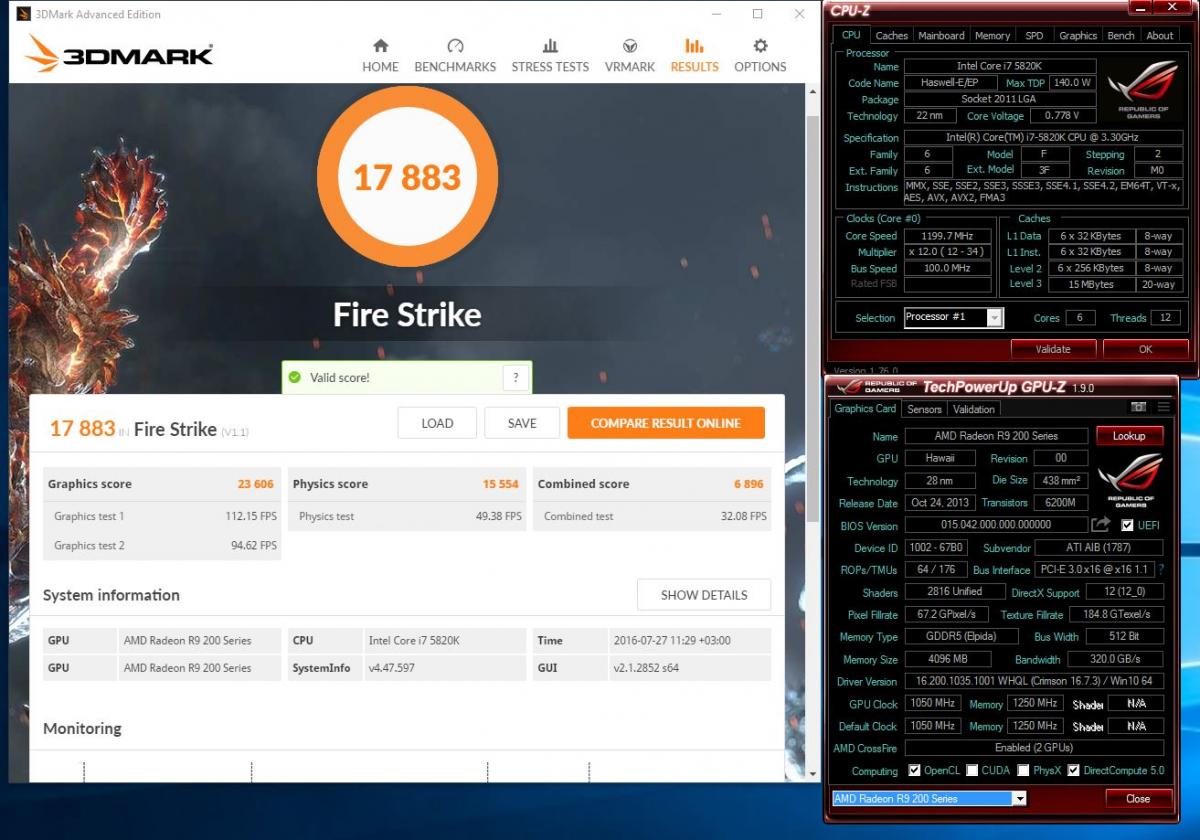Click the ROG logo in CPU-Z
1200x840 pixels.
pos(1141,91)
